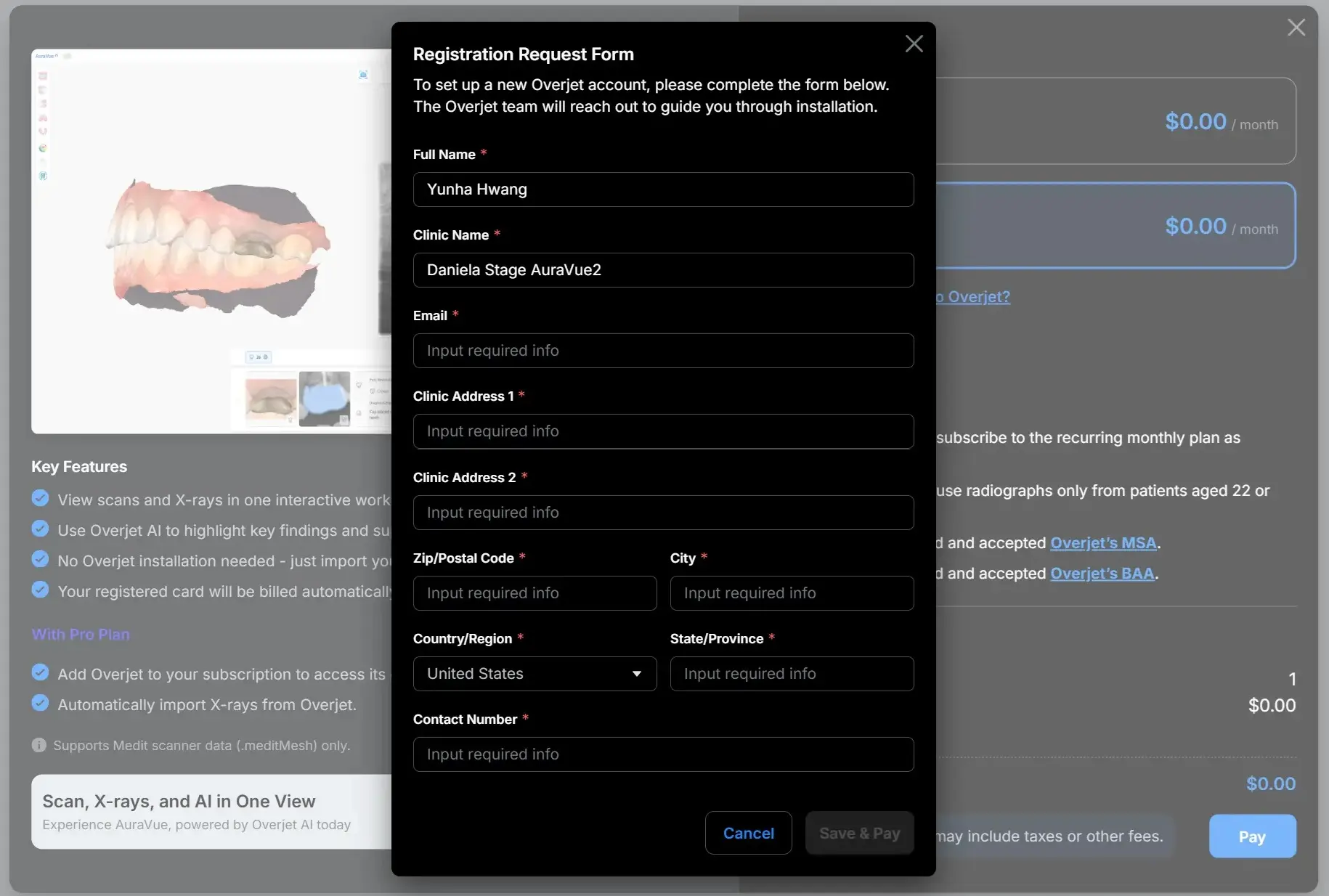Viewport: 1329px width, 896px height.
Task: Focus the Email input field
Action: click(663, 351)
